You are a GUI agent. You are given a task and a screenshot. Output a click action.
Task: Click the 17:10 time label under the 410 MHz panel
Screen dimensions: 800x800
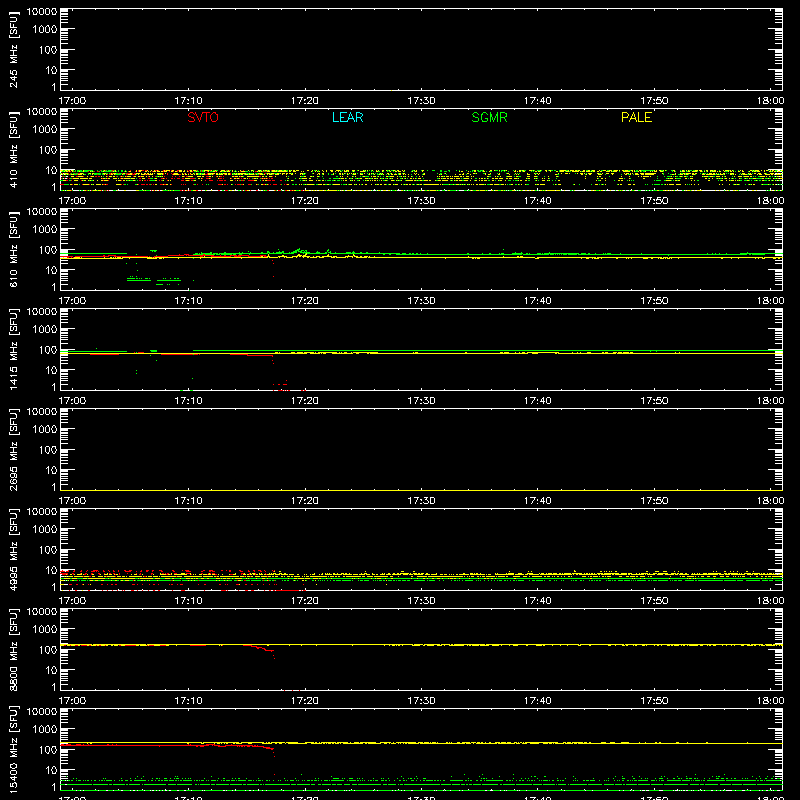(188, 201)
